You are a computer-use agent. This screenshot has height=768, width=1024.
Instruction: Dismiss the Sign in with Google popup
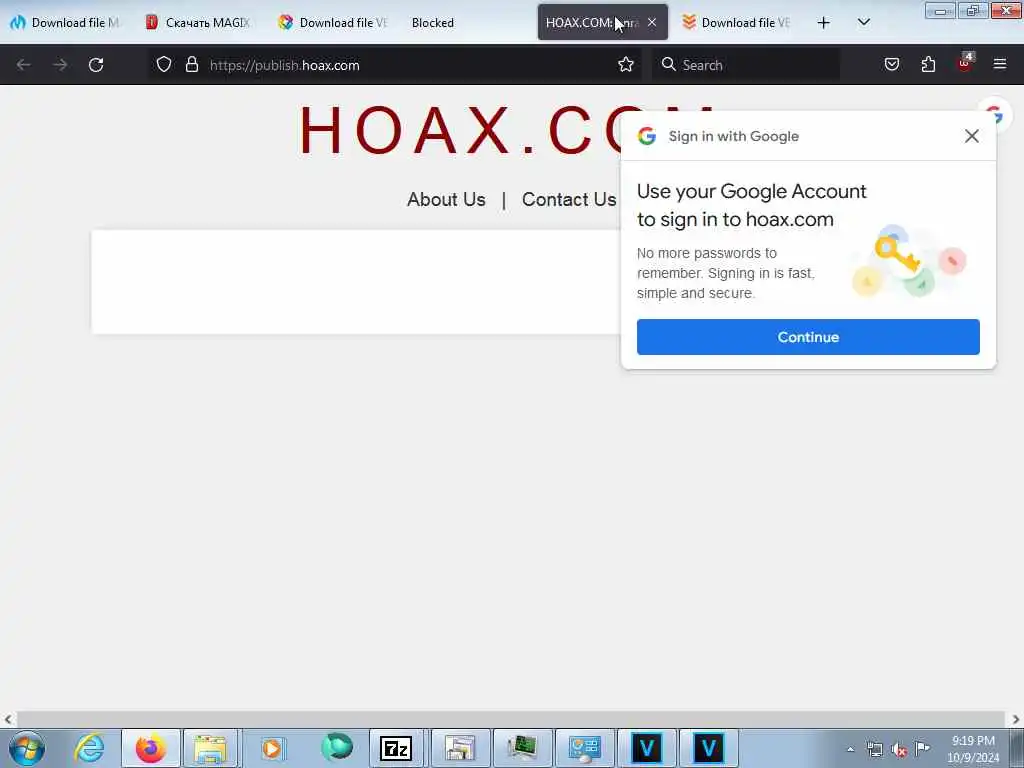click(x=972, y=136)
